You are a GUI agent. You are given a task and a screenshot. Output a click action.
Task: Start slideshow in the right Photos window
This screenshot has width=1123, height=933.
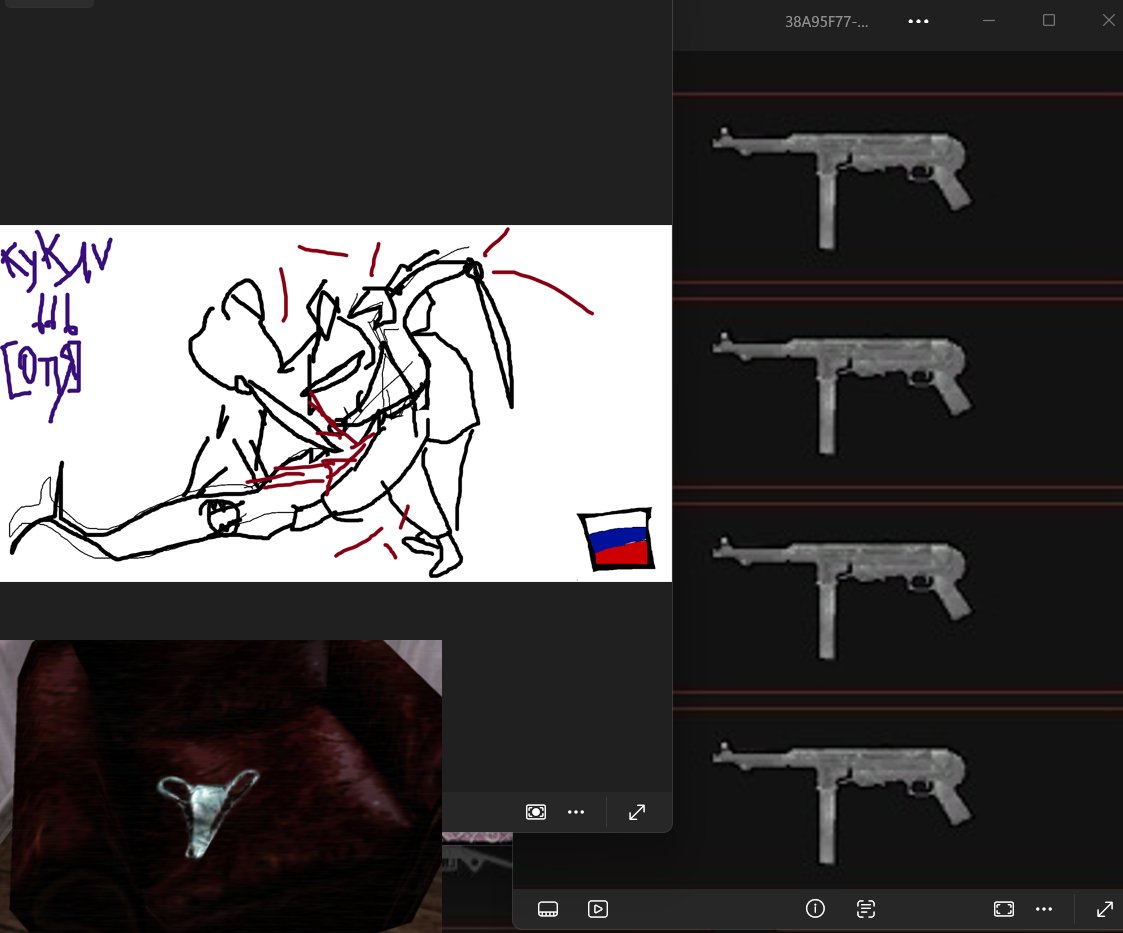pyautogui.click(x=598, y=909)
